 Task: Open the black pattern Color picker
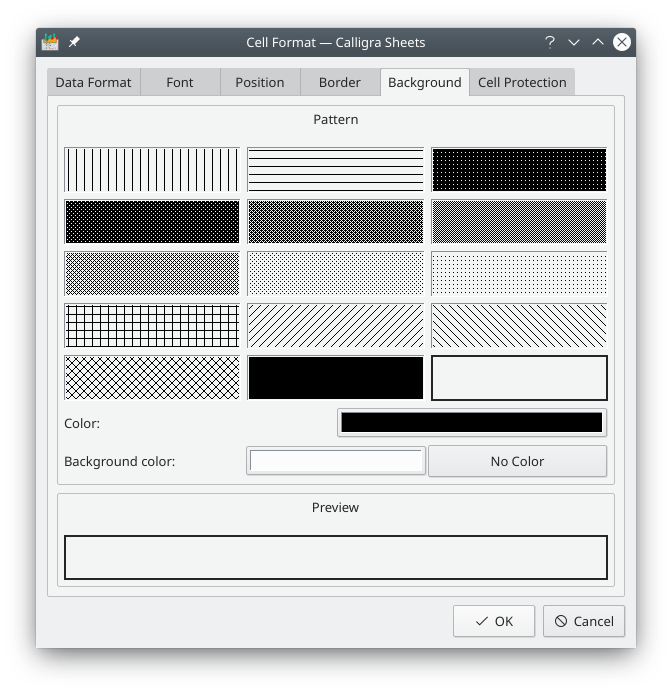pyautogui.click(x=472, y=423)
